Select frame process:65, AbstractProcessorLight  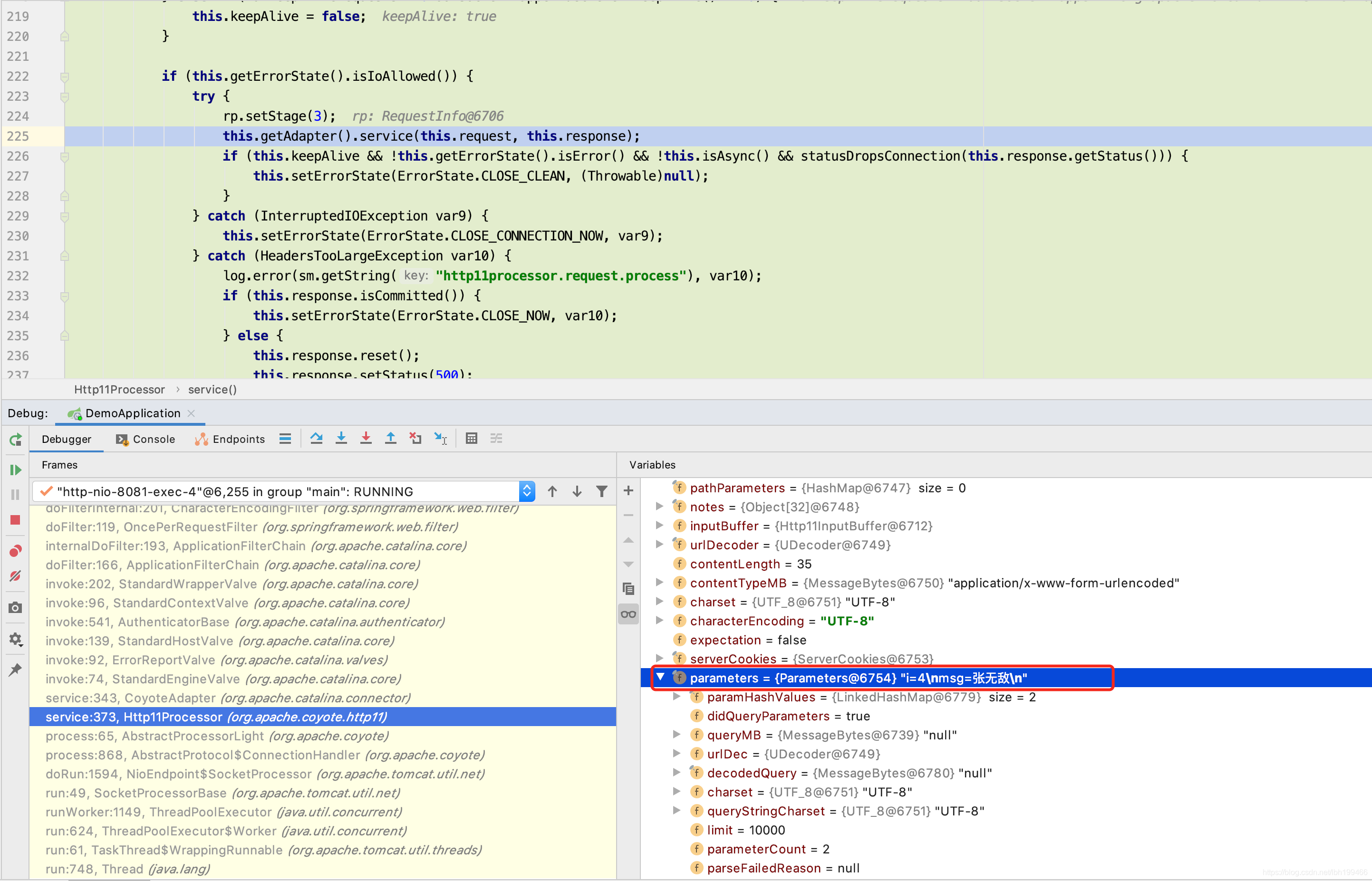coord(323,736)
